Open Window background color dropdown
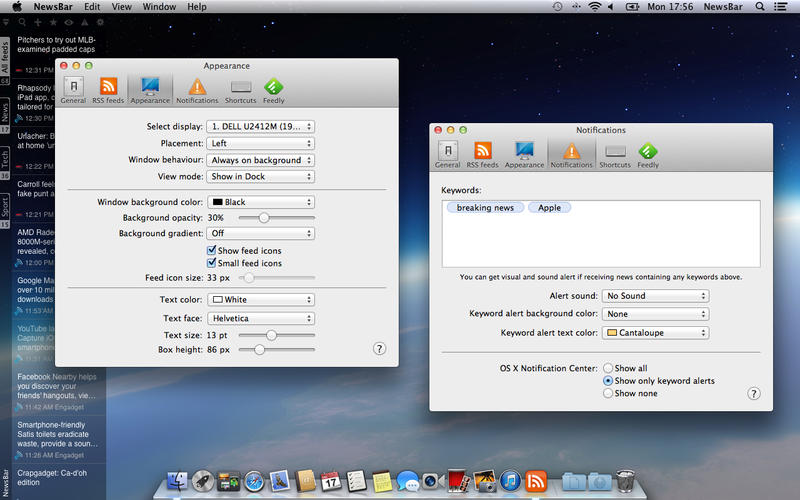Viewport: 800px width, 500px height. [261, 202]
